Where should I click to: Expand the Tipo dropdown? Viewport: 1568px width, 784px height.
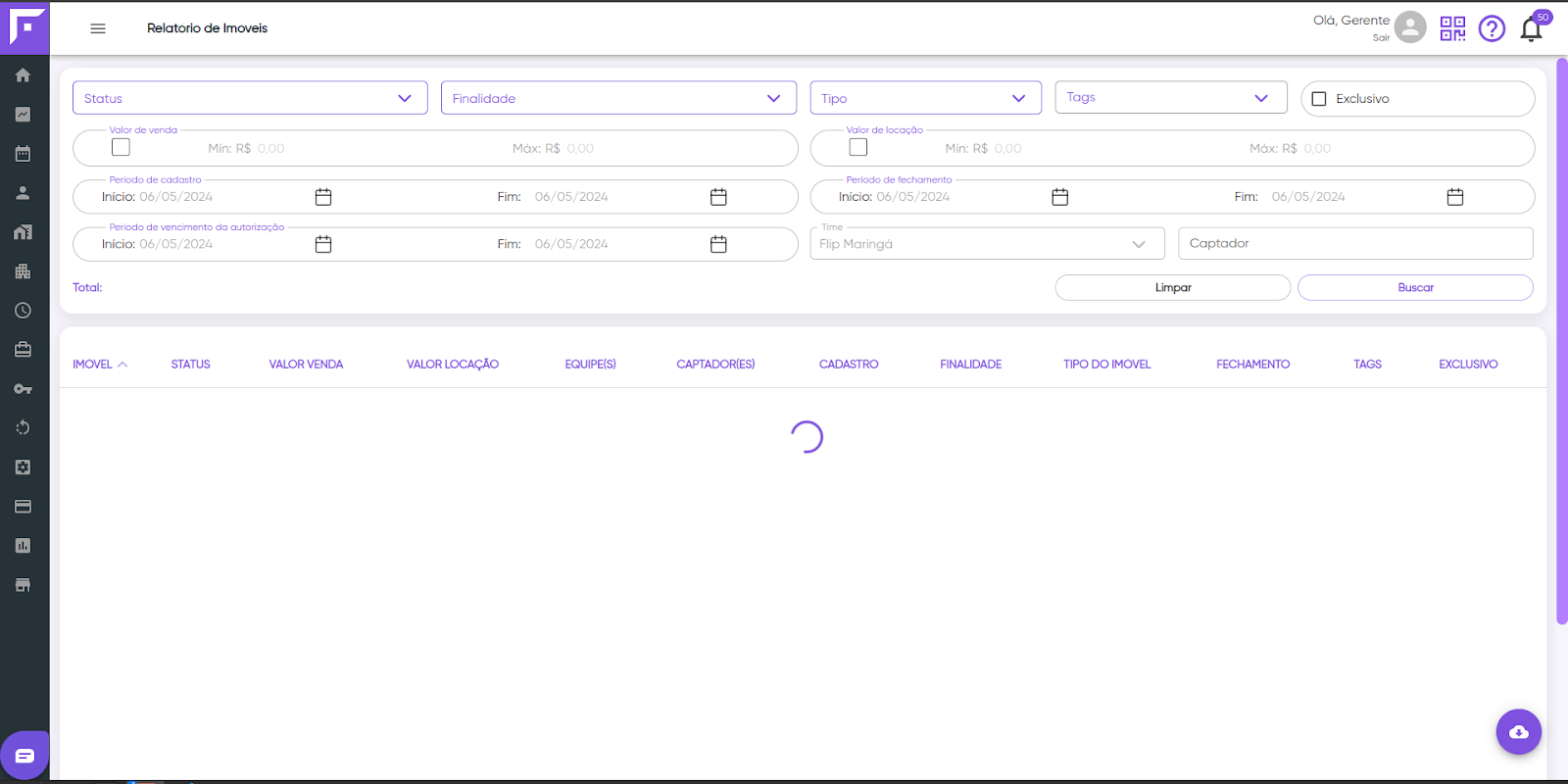pos(925,98)
